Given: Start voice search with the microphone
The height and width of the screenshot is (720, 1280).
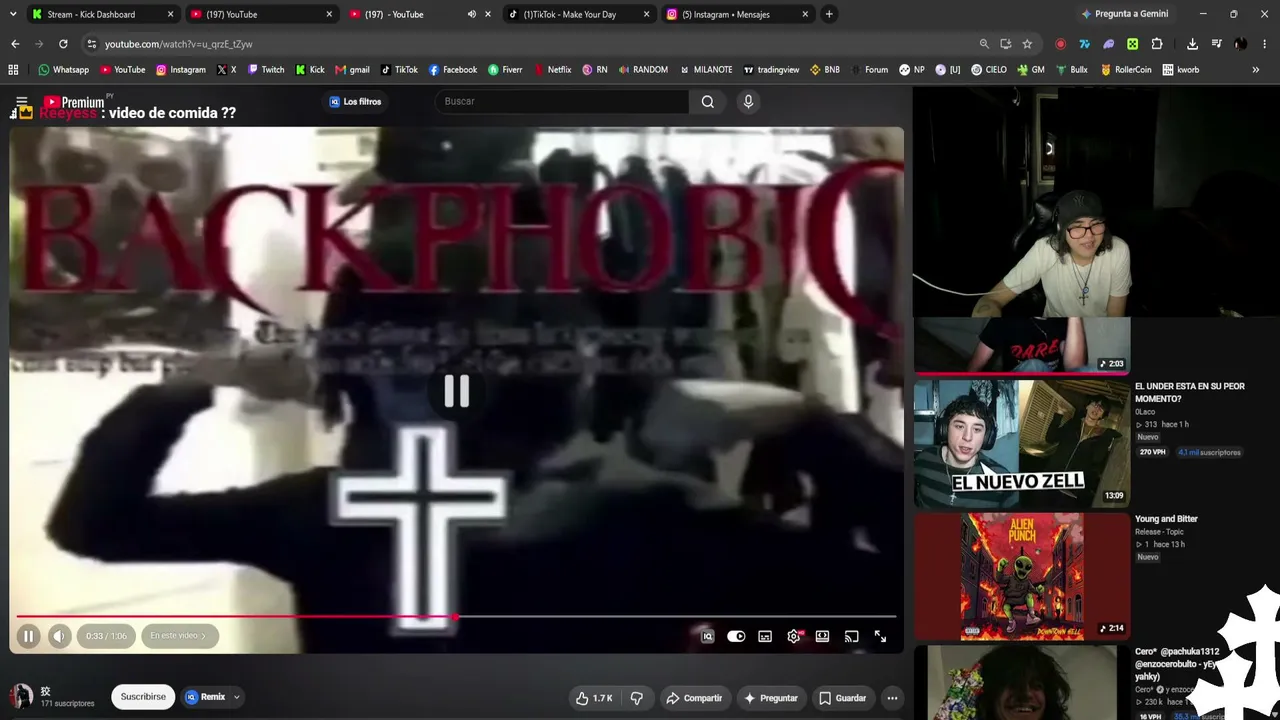Looking at the screenshot, I should coord(748,101).
